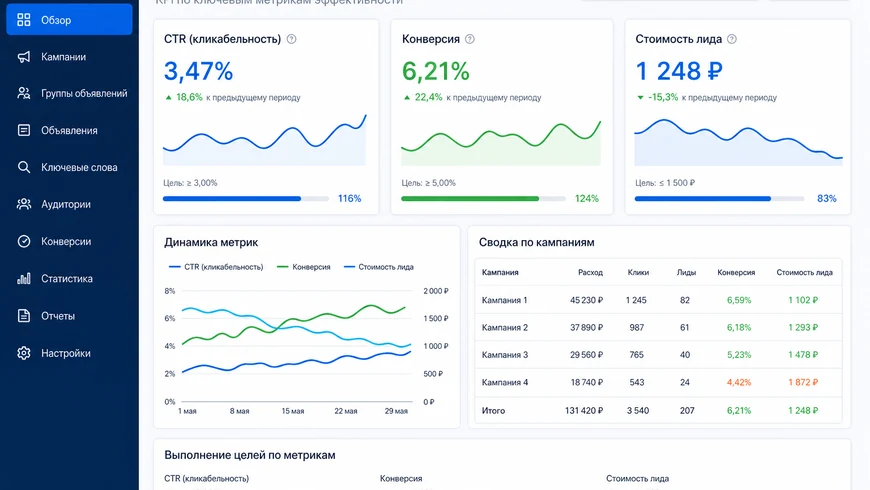Click the Отчеты file icon

[x=24, y=316]
